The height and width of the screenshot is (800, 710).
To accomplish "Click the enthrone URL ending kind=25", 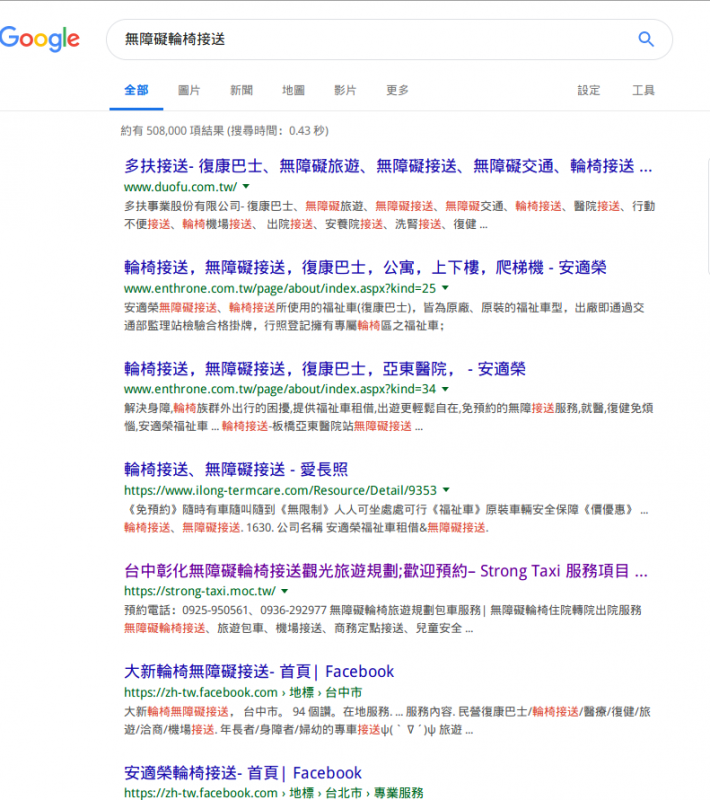I will pyautogui.click(x=280, y=288).
